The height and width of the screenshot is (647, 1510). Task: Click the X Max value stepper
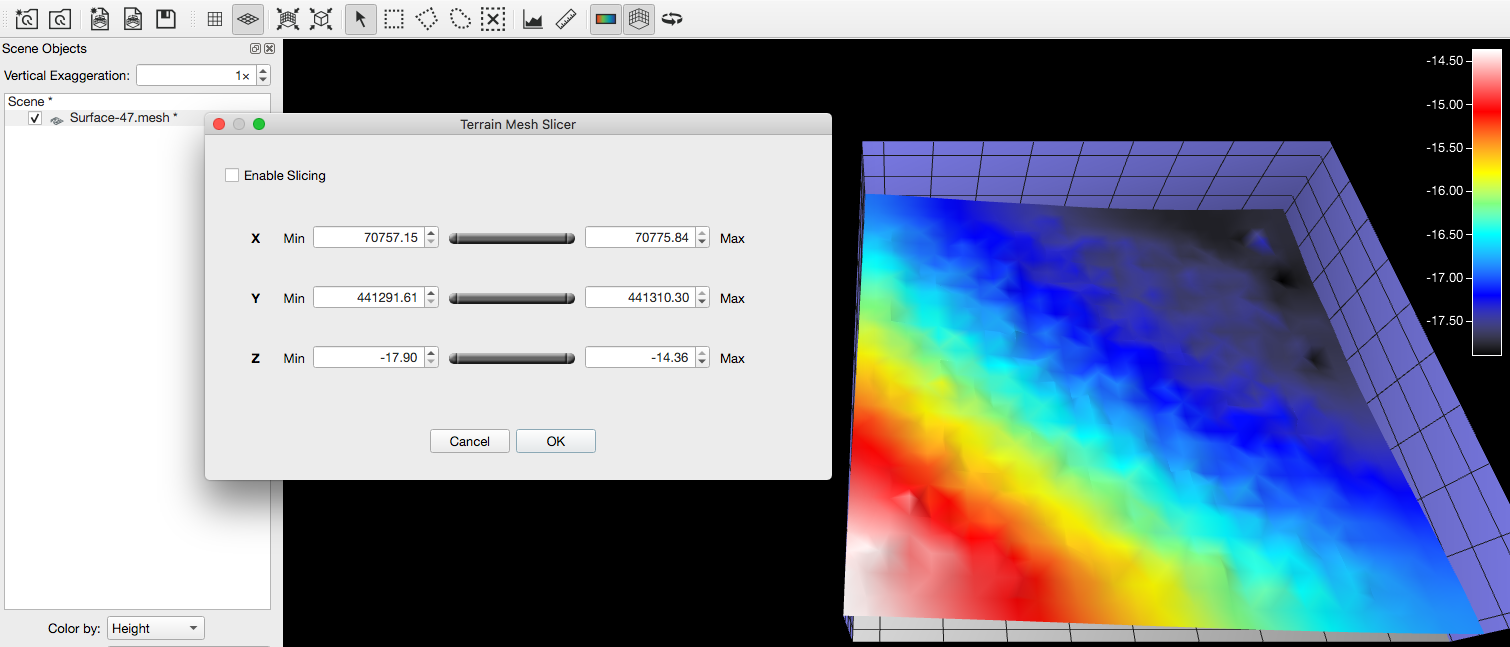tap(702, 238)
